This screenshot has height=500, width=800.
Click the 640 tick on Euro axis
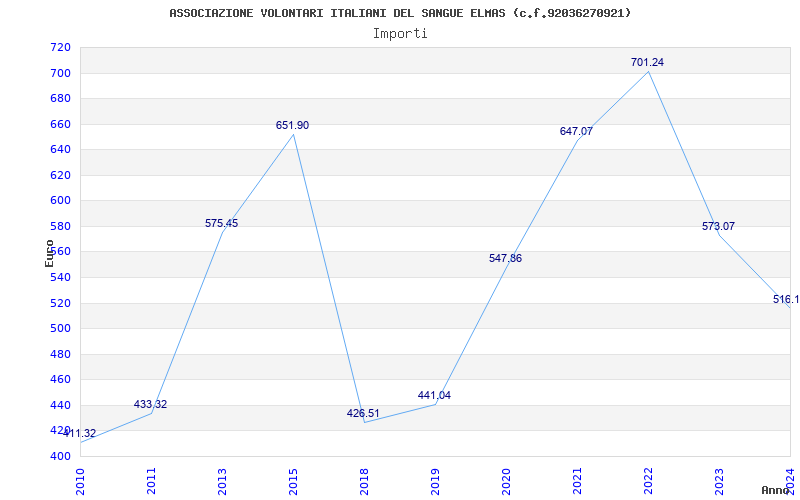(x=60, y=150)
